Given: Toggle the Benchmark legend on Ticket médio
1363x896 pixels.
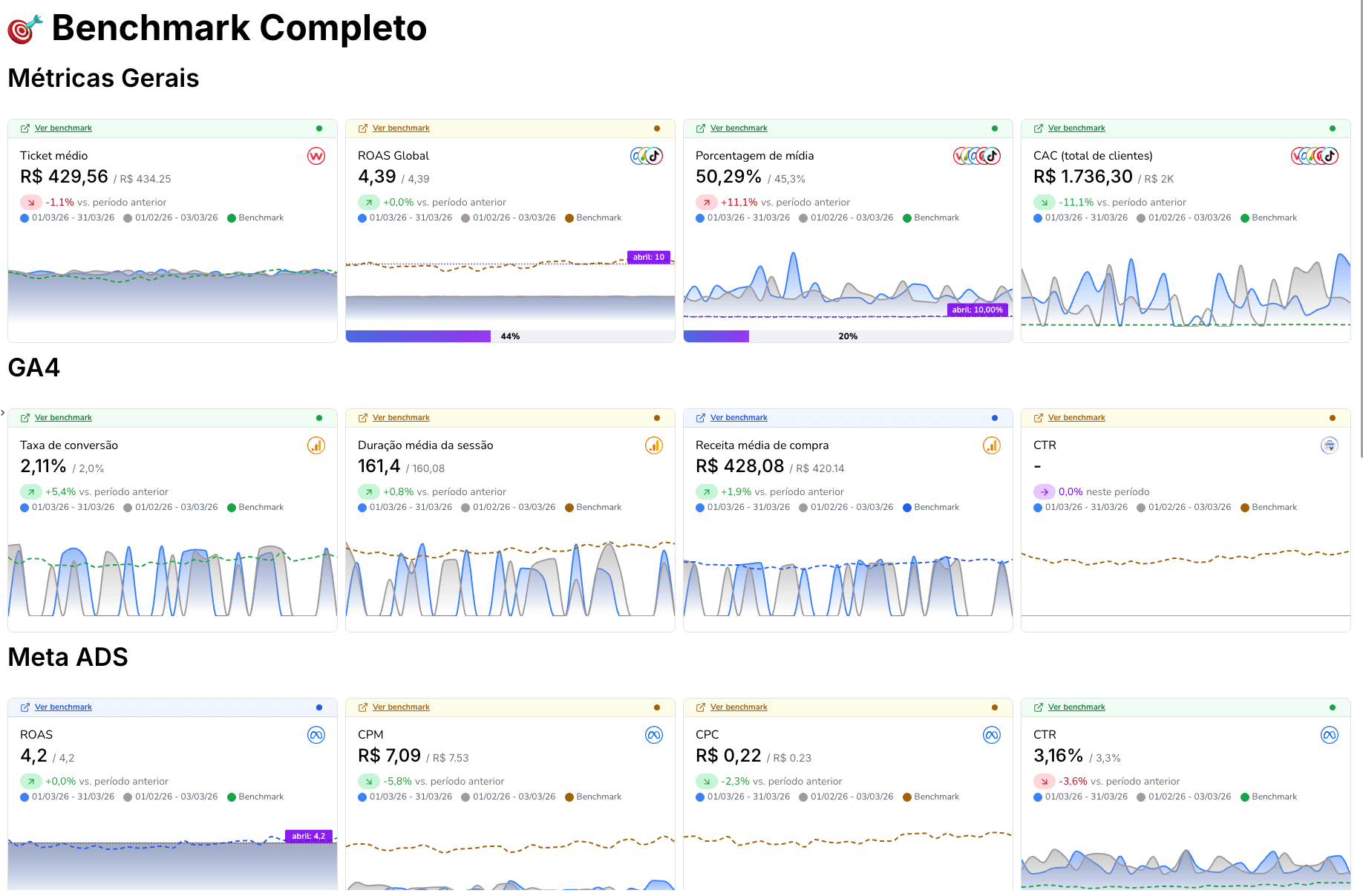Looking at the screenshot, I should pos(255,218).
